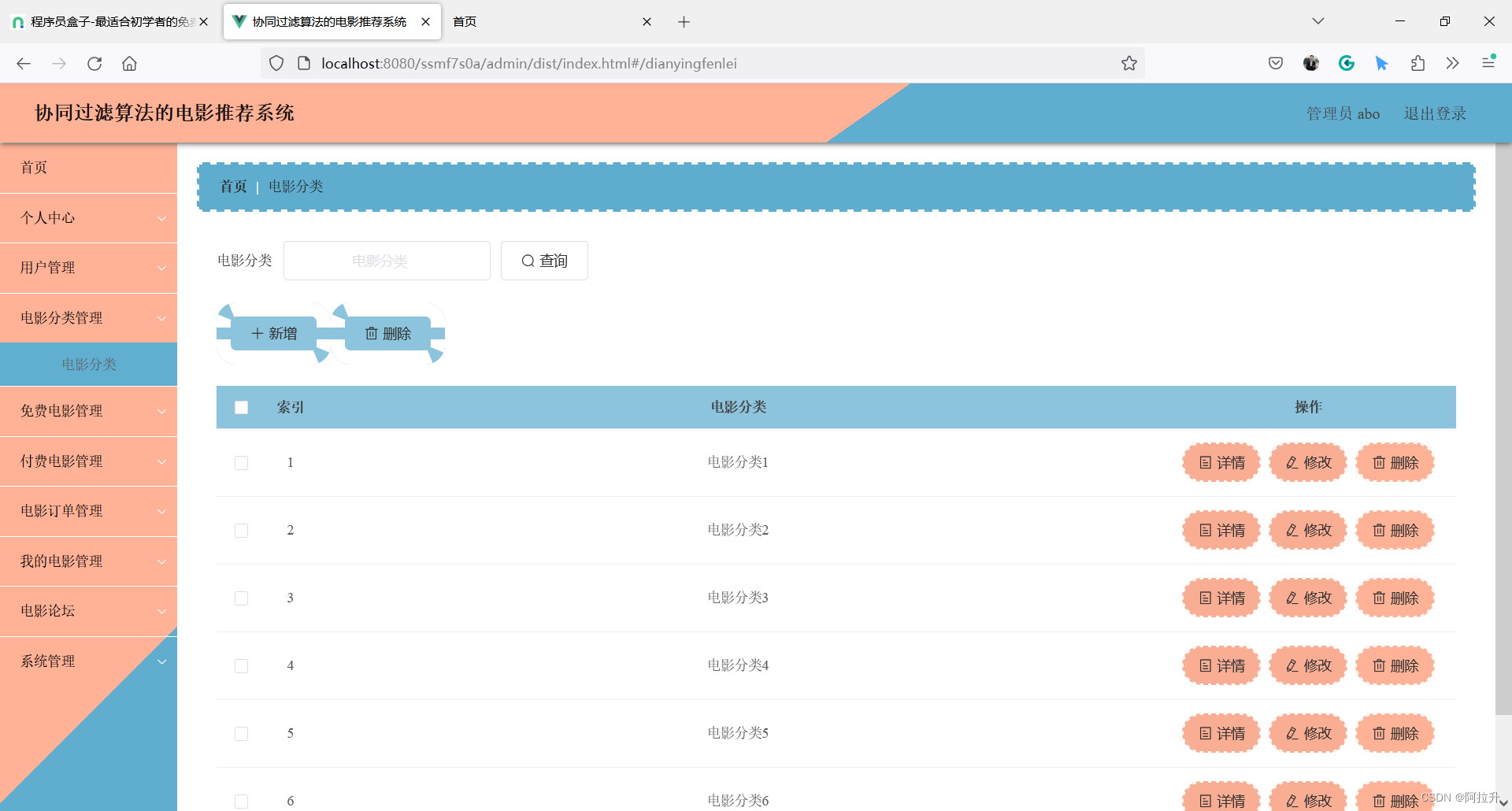The width and height of the screenshot is (1512, 811).
Task: Close the 程序员盒子 tab
Action: pos(204,22)
